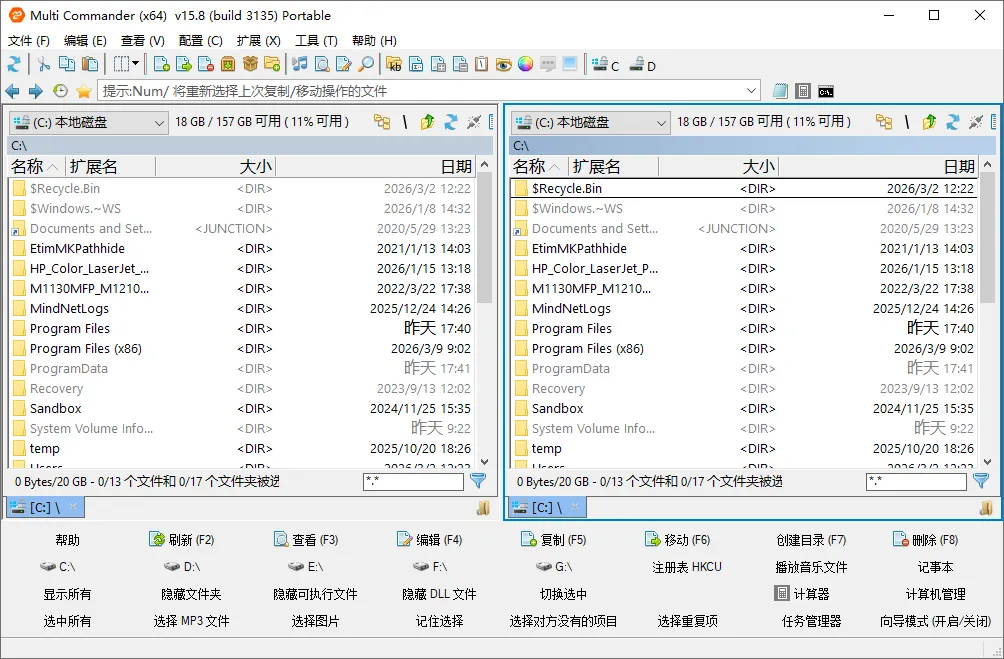The height and width of the screenshot is (659, 1004).
Task: Open the 配置 (C) menu
Action: tap(200, 40)
